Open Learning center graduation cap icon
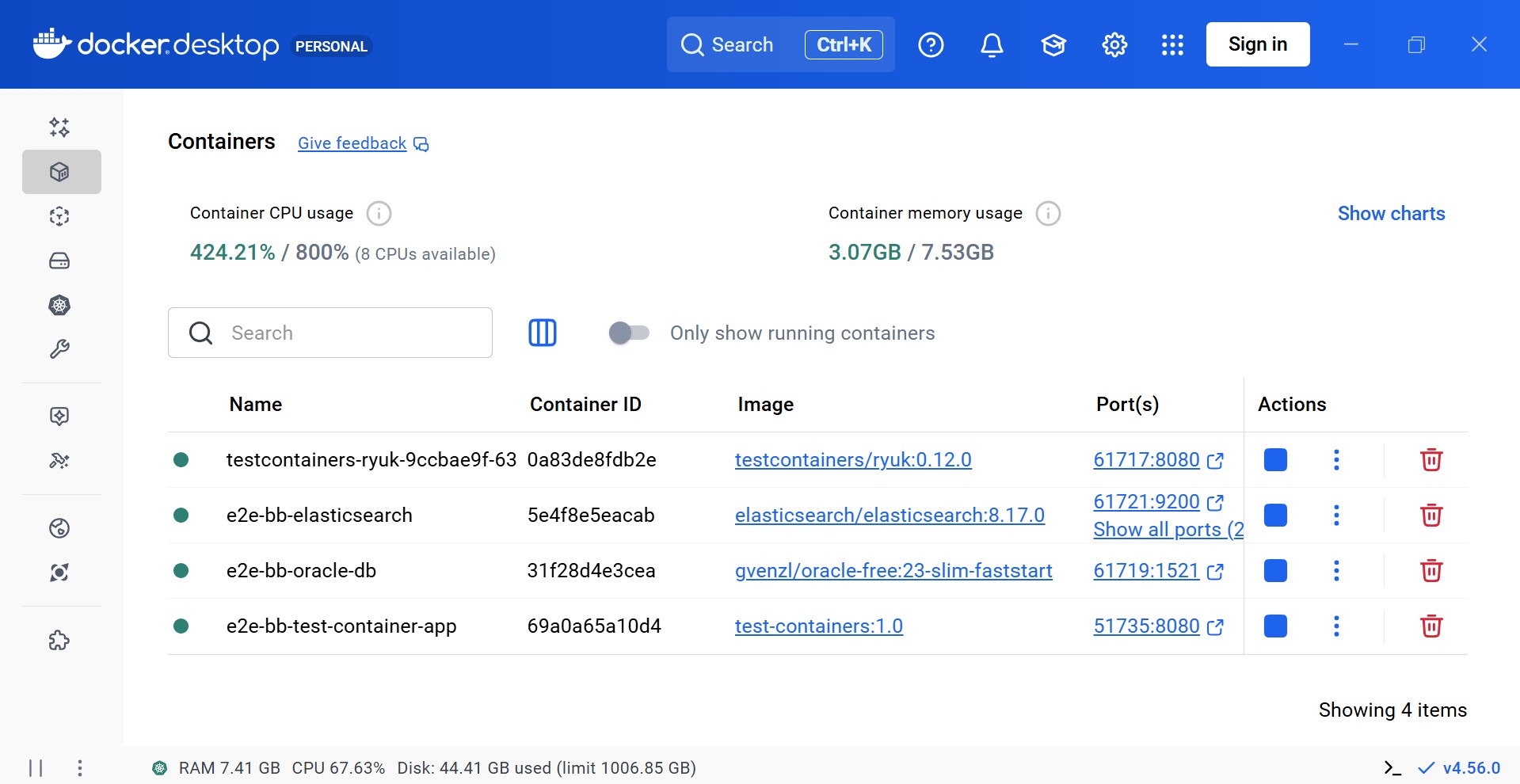 pos(1053,44)
